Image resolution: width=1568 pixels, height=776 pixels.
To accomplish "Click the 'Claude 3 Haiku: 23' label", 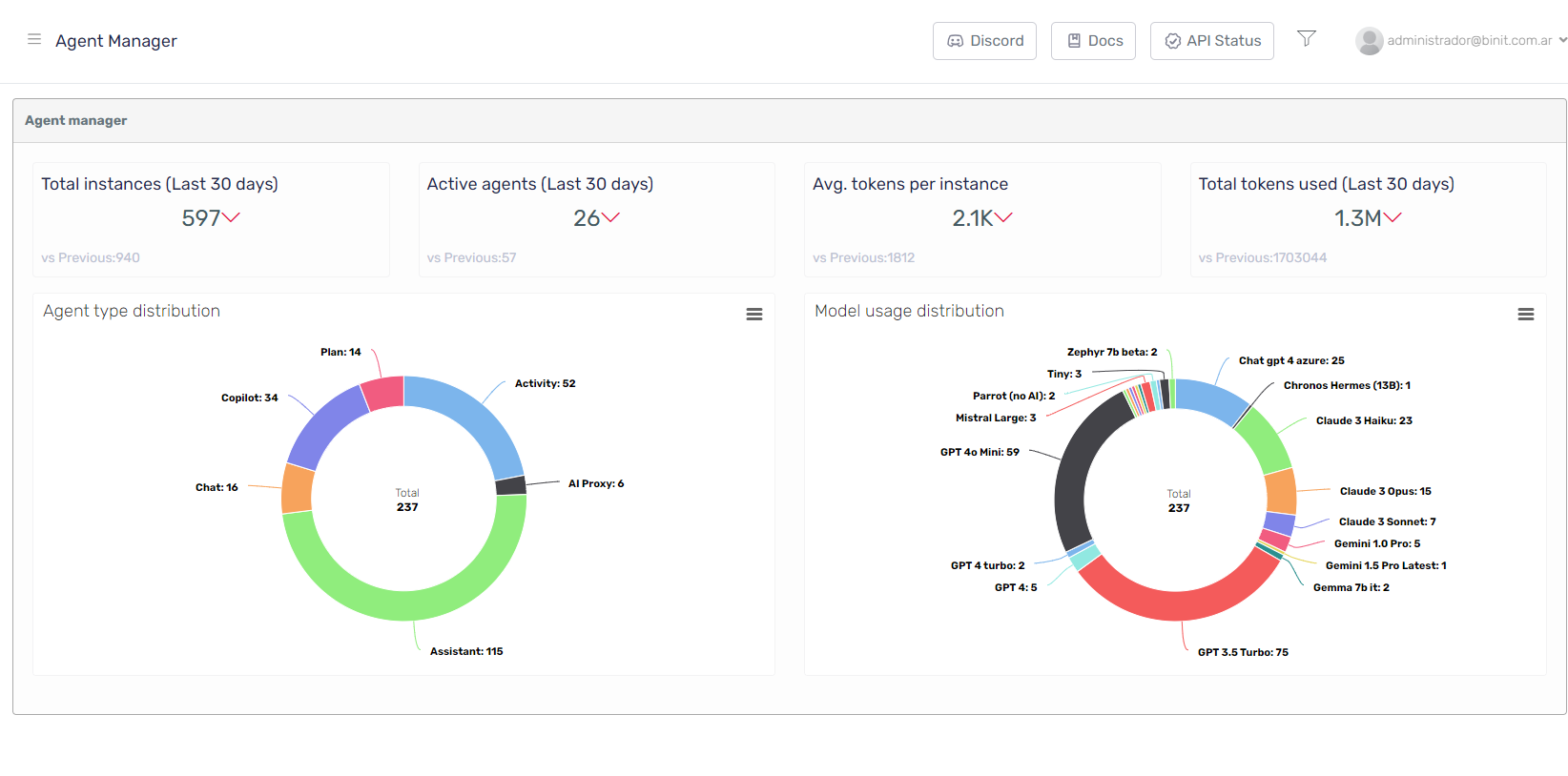I will coord(1364,421).
